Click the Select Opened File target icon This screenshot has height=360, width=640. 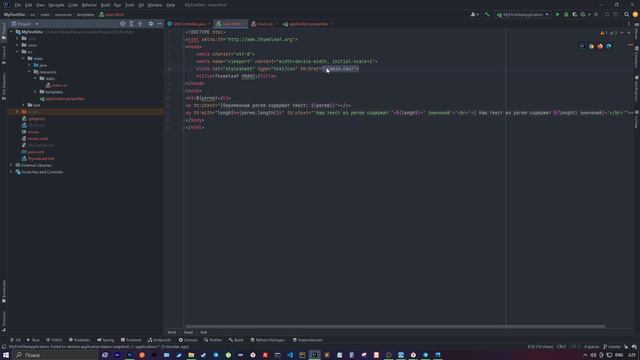pos(122,24)
